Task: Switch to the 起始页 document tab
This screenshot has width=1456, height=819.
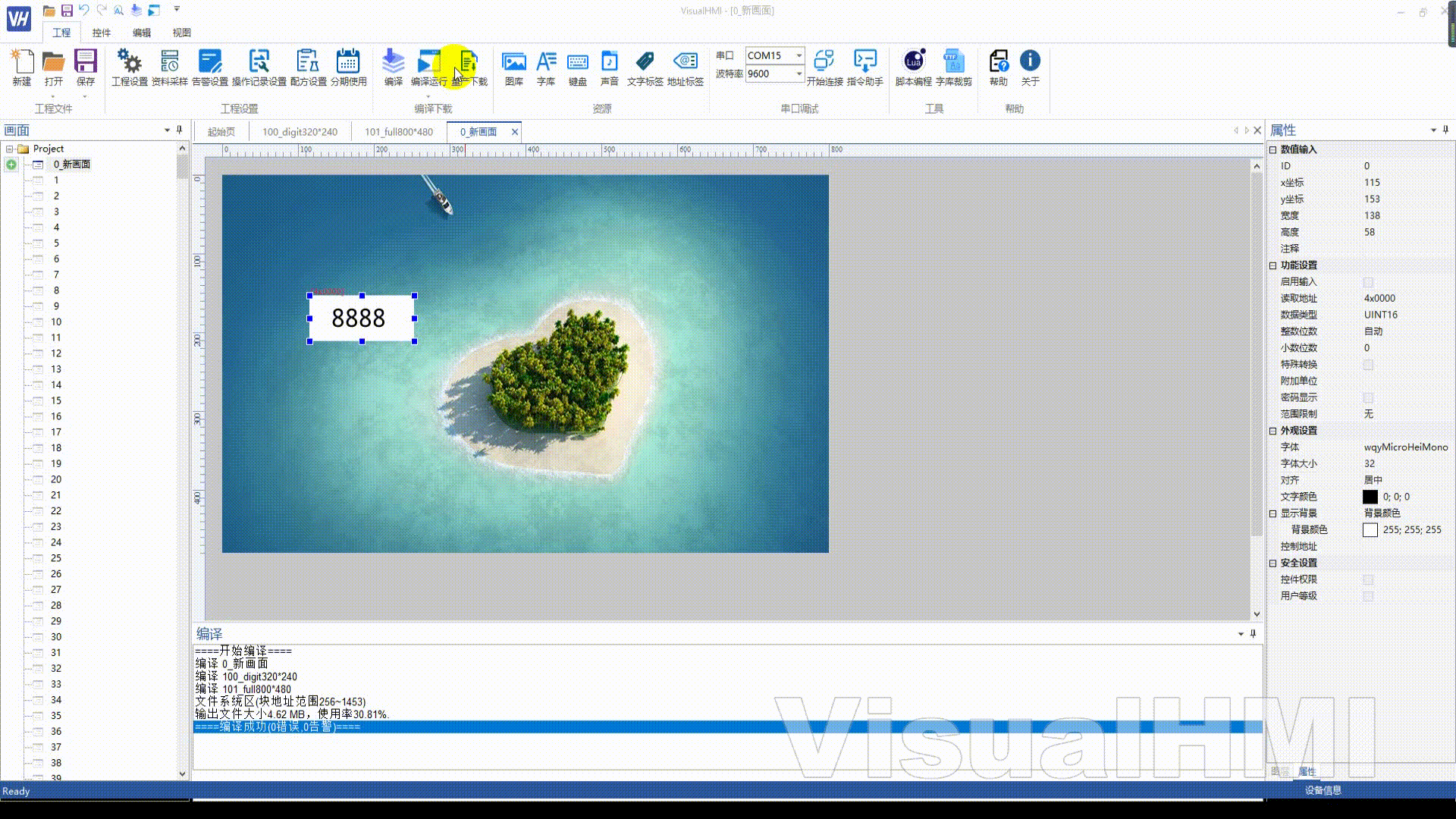Action: point(221,132)
